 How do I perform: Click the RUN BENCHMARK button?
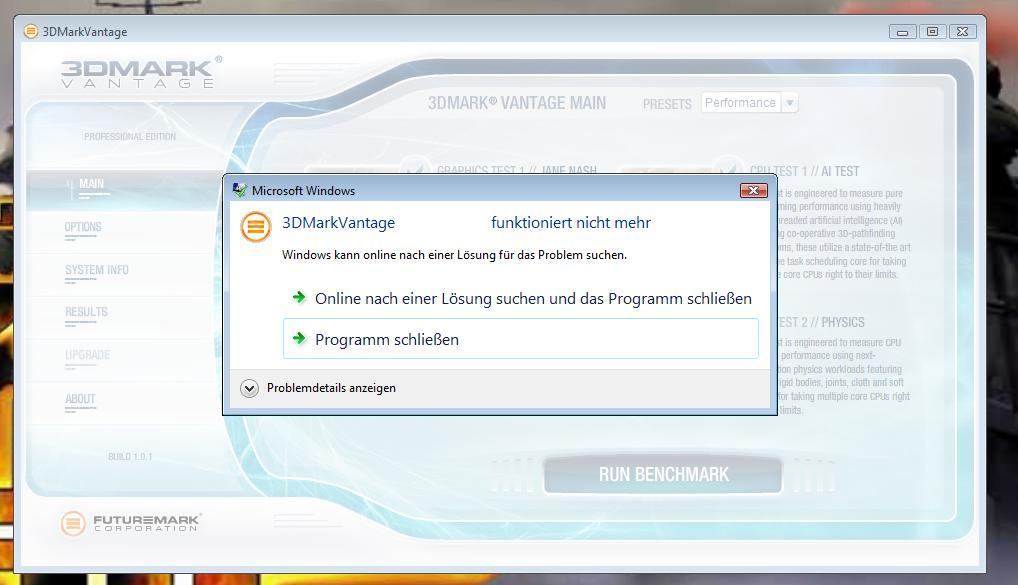[663, 475]
